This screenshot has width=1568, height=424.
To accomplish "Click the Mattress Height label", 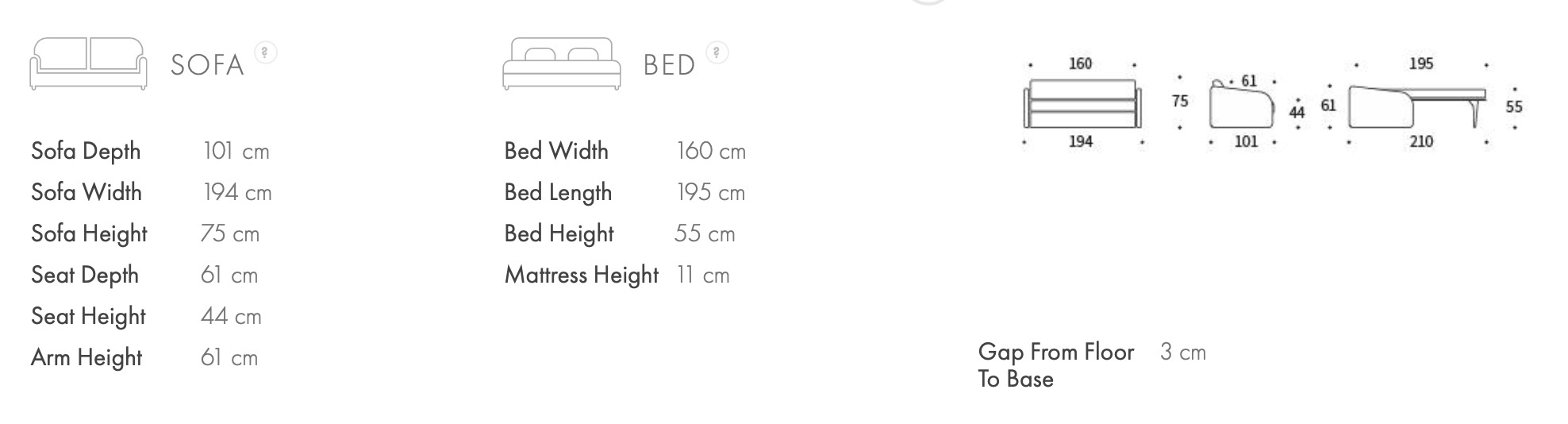I will 582,275.
